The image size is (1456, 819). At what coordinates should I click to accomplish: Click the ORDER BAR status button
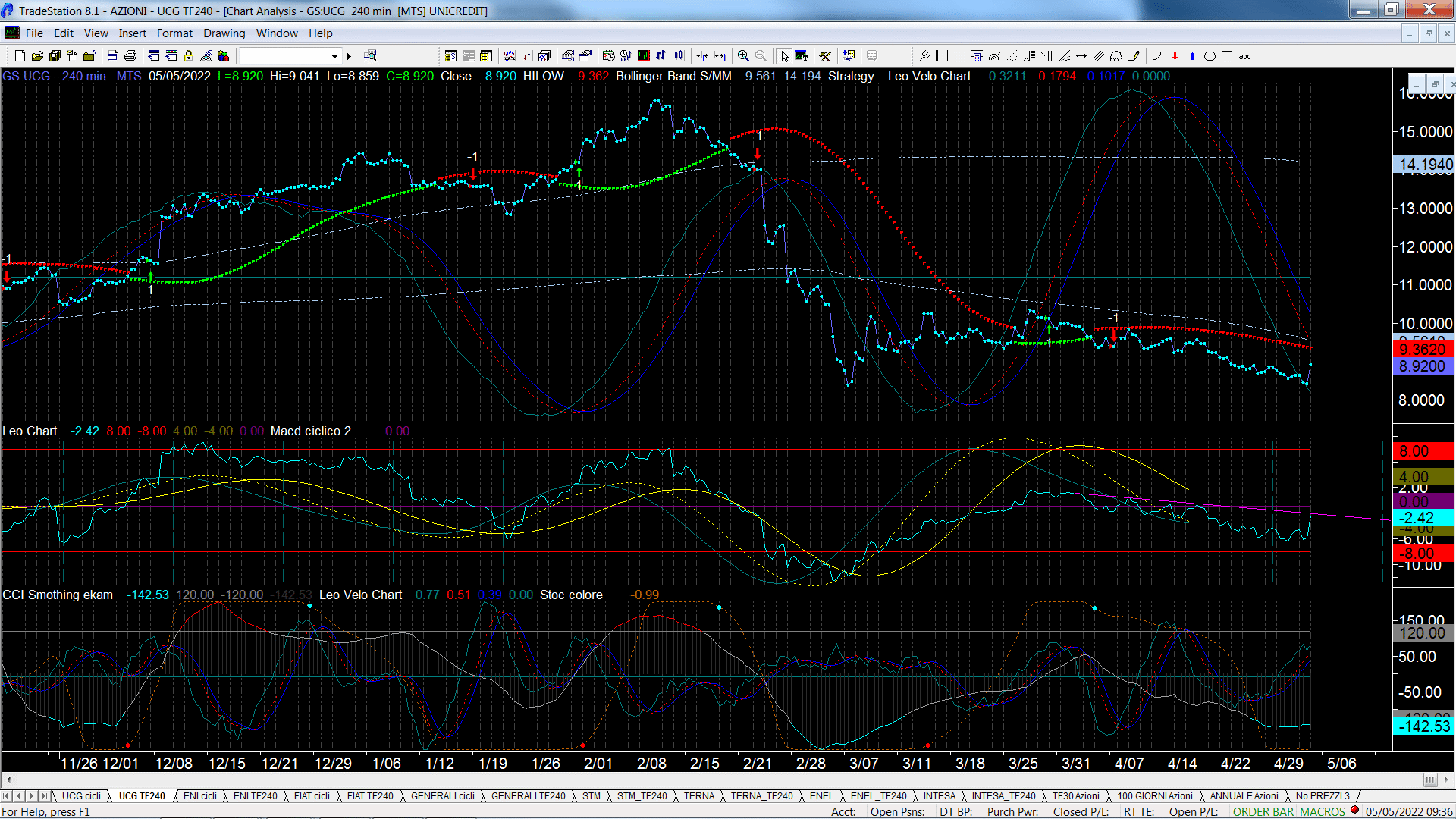1263,812
